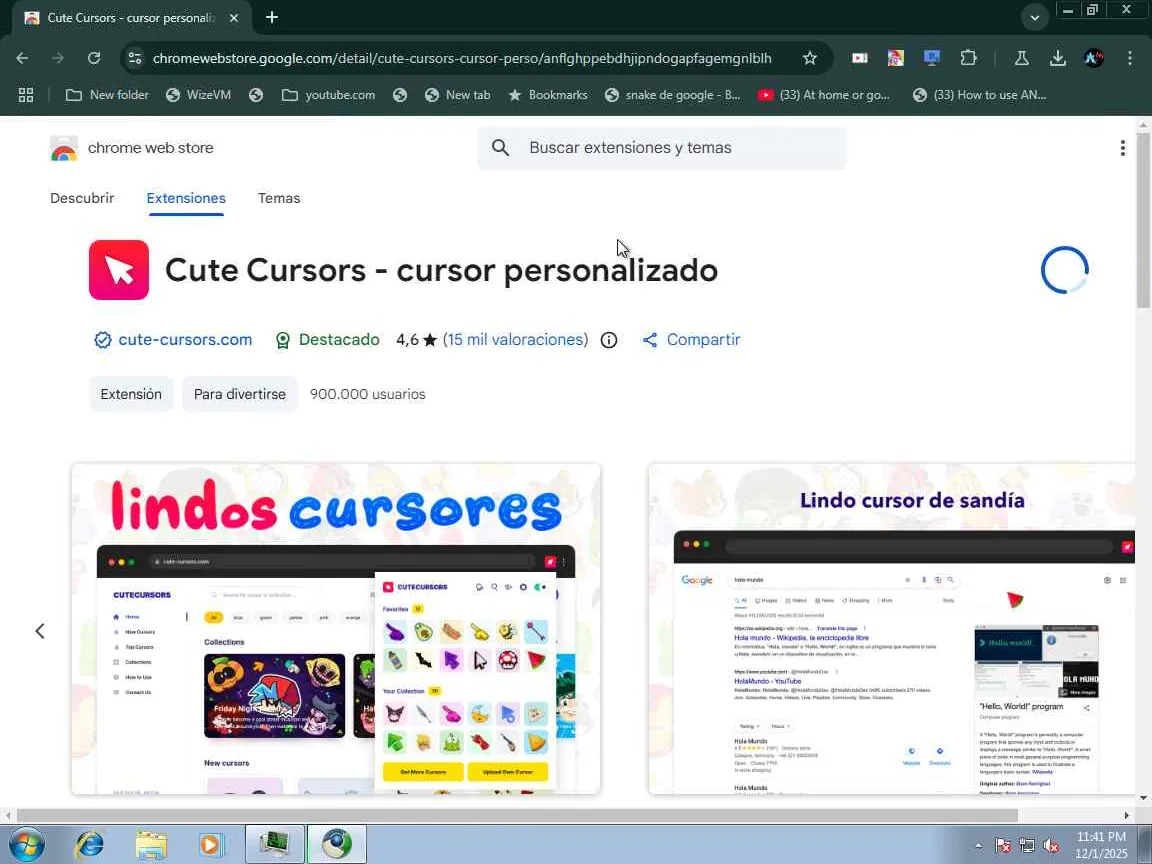
Task: Open the web store more options menu
Action: pos(1122,148)
